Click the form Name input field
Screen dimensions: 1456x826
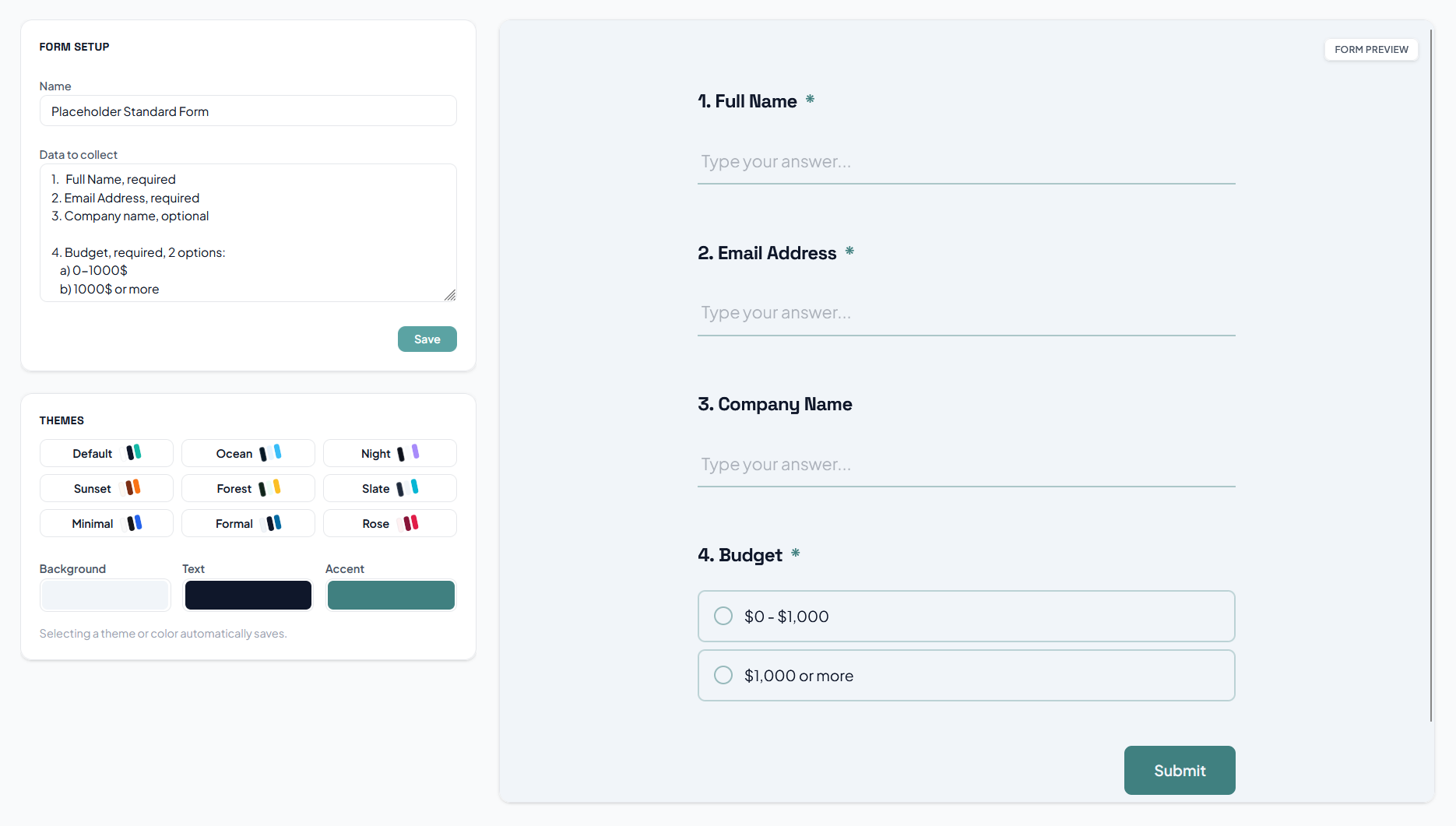[x=248, y=111]
